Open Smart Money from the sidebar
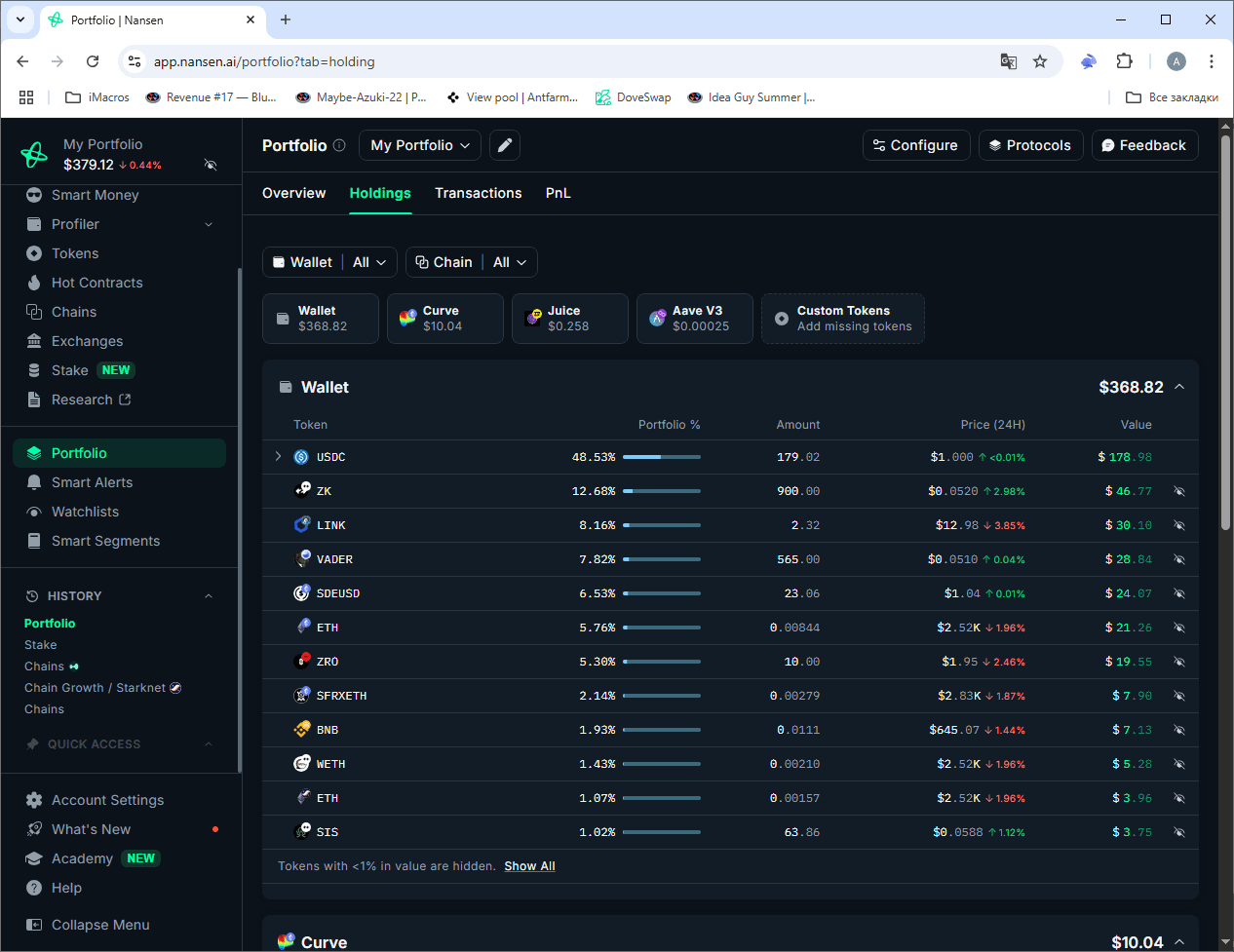The height and width of the screenshot is (952, 1234). (95, 195)
